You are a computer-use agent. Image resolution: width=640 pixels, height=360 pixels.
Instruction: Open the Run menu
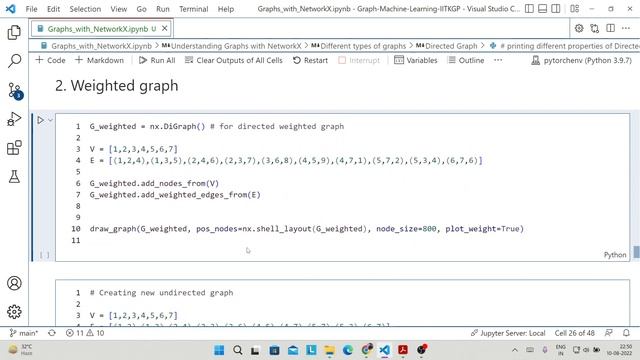point(162,9)
